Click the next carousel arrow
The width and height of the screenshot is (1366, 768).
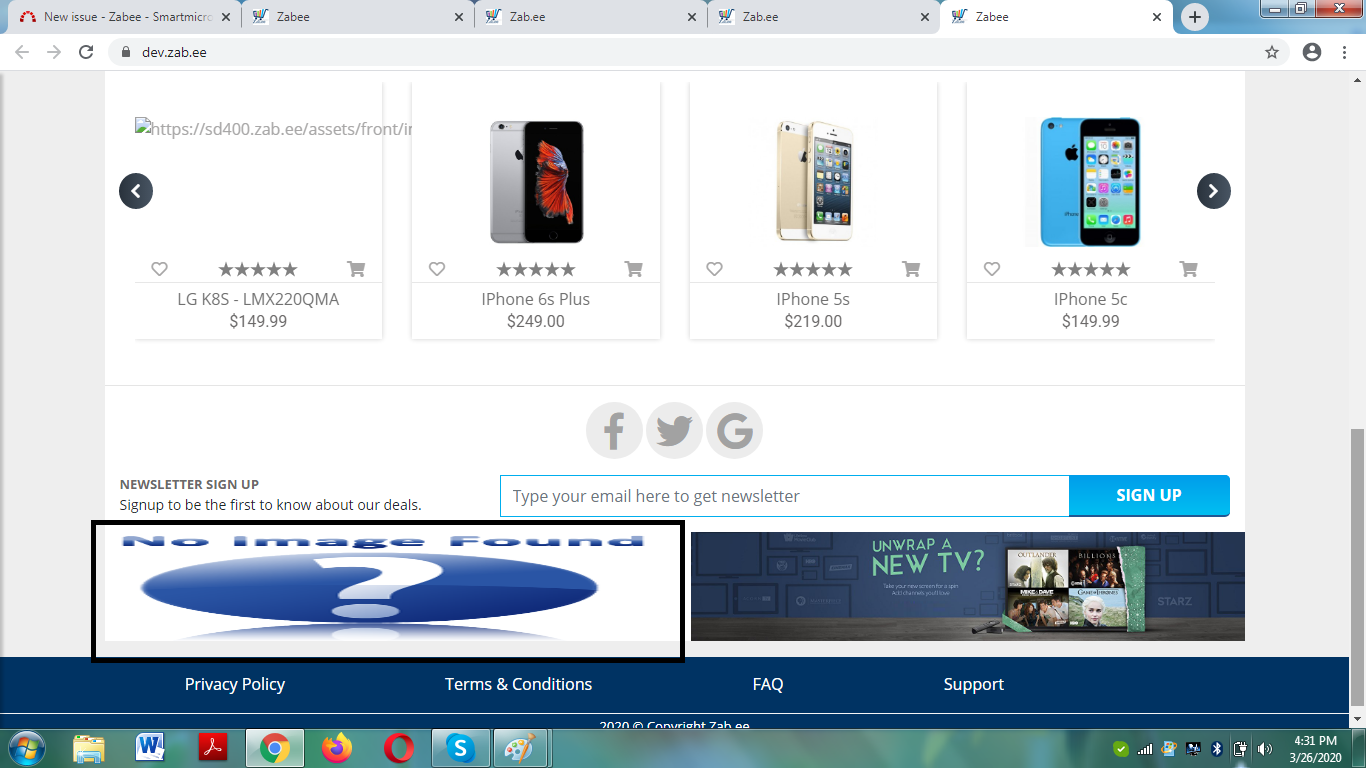coord(1214,191)
